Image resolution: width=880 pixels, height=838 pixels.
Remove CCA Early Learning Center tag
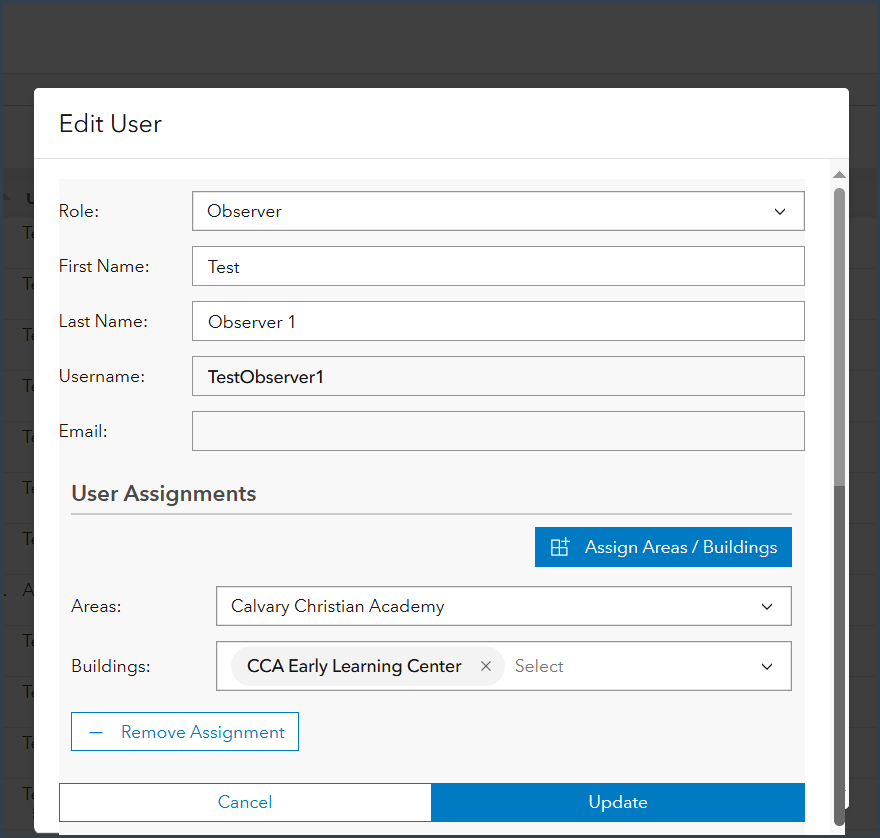(x=486, y=666)
